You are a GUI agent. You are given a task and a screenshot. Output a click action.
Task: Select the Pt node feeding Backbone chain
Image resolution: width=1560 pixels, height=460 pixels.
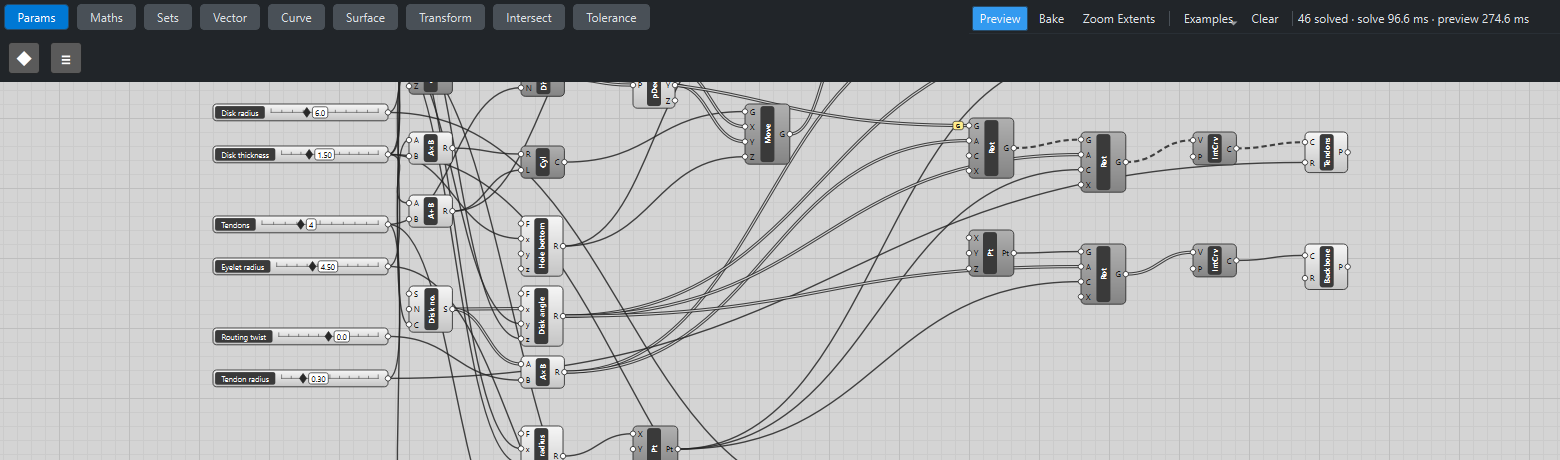click(x=991, y=253)
